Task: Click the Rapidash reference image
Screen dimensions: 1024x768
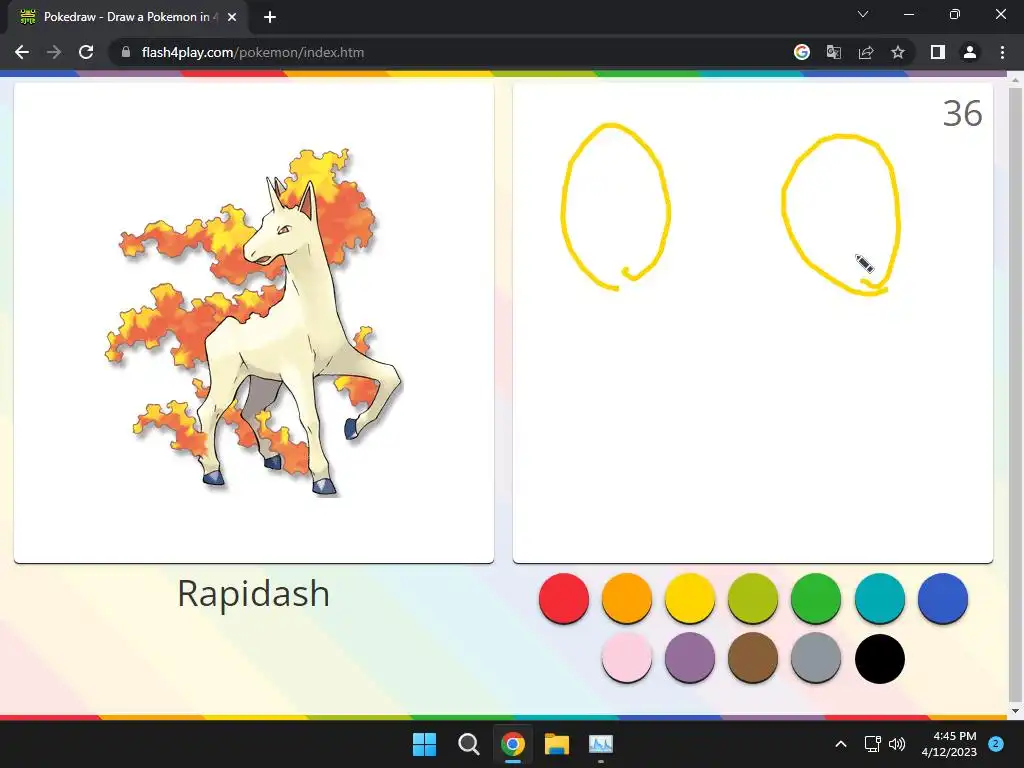Action: click(x=254, y=323)
